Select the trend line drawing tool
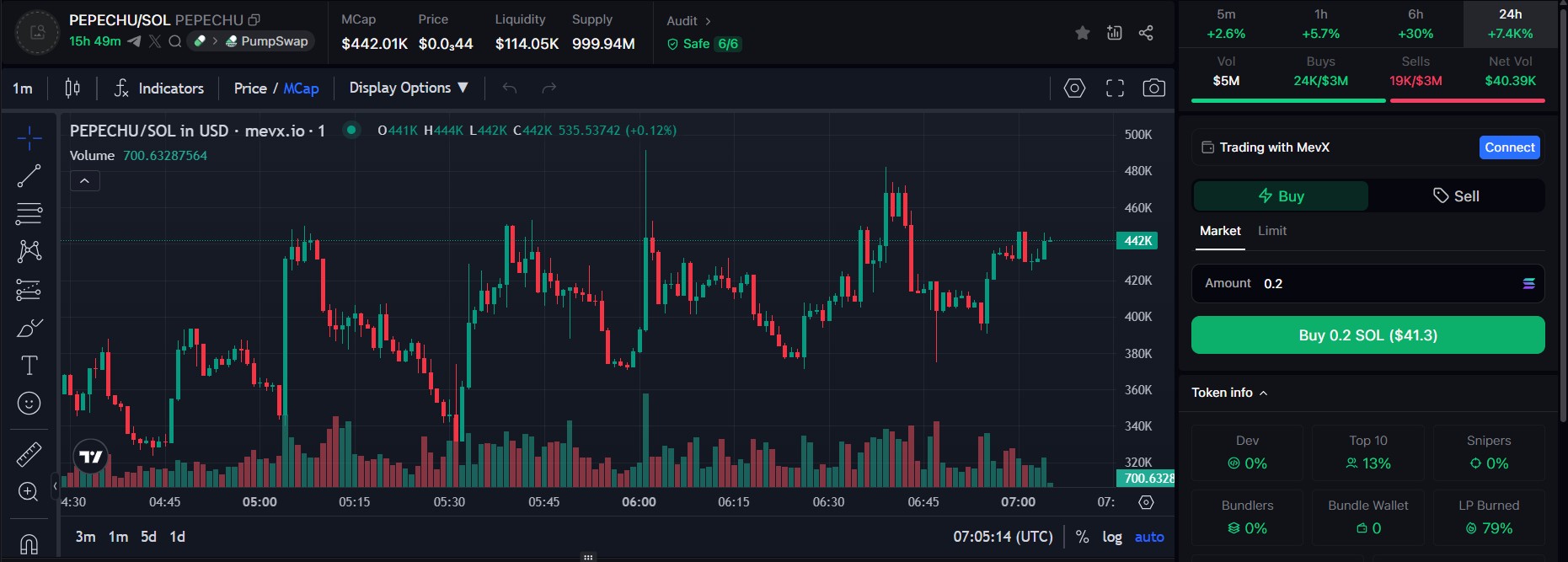Viewport: 1568px width, 562px height. [x=29, y=176]
